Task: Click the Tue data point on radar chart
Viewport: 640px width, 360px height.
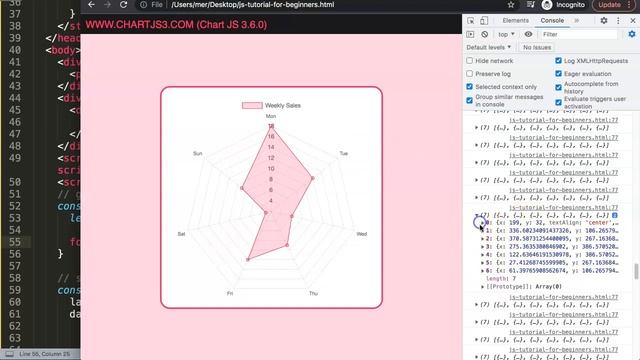Action: click(313, 178)
